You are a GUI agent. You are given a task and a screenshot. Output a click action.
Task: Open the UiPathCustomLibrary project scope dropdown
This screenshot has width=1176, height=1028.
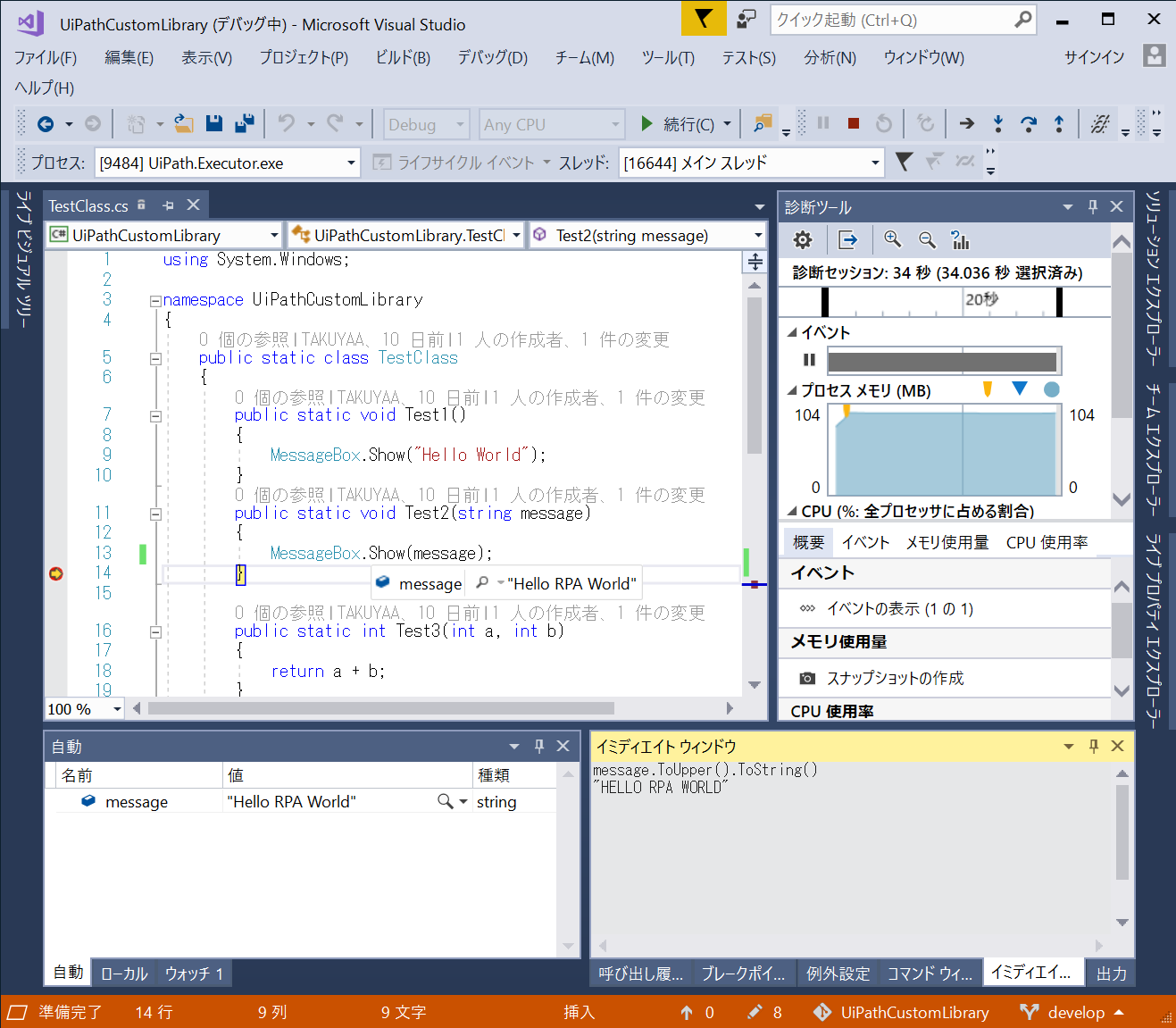tap(274, 235)
